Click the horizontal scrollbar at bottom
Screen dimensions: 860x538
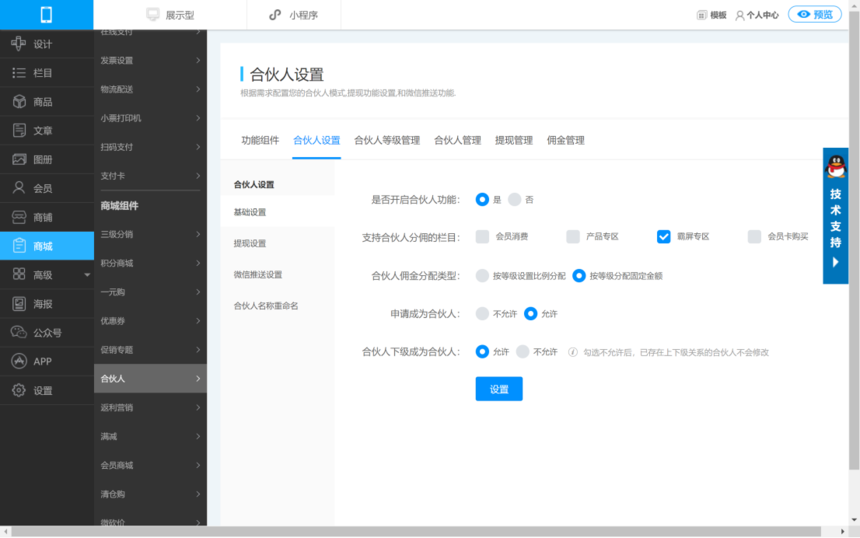coord(416,531)
